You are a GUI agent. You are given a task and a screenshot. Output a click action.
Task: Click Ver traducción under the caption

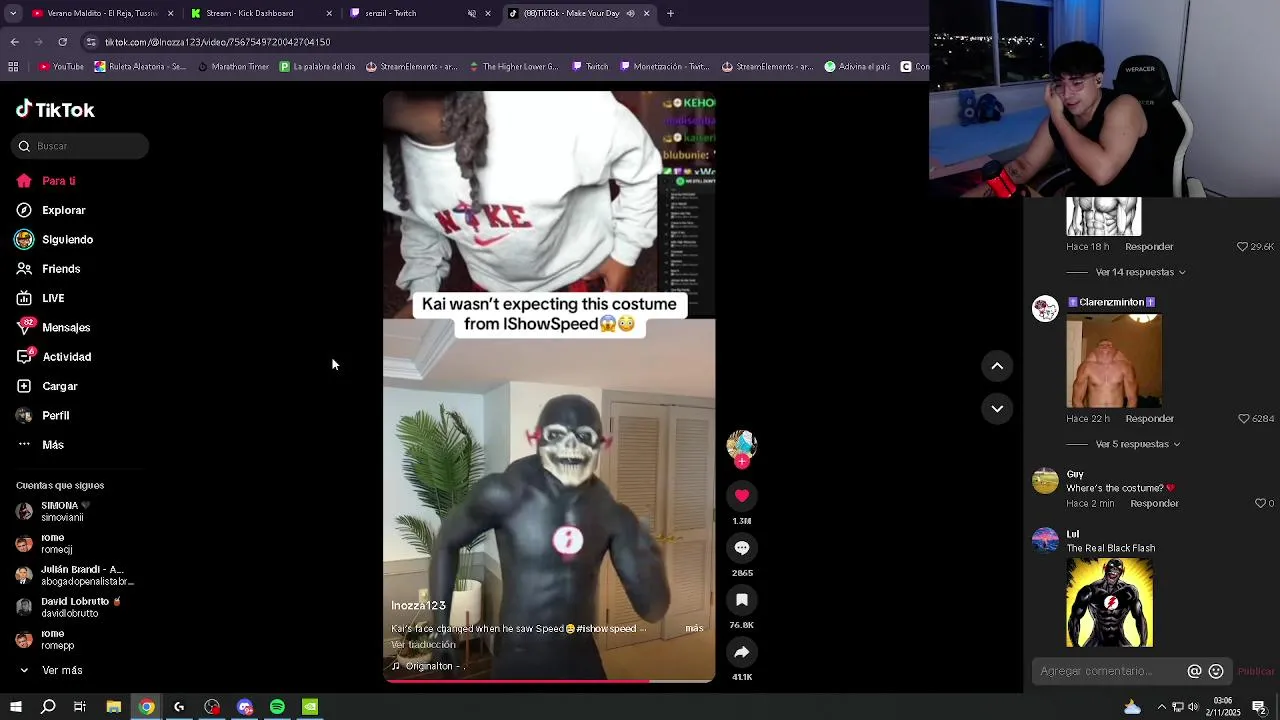click(x=422, y=645)
